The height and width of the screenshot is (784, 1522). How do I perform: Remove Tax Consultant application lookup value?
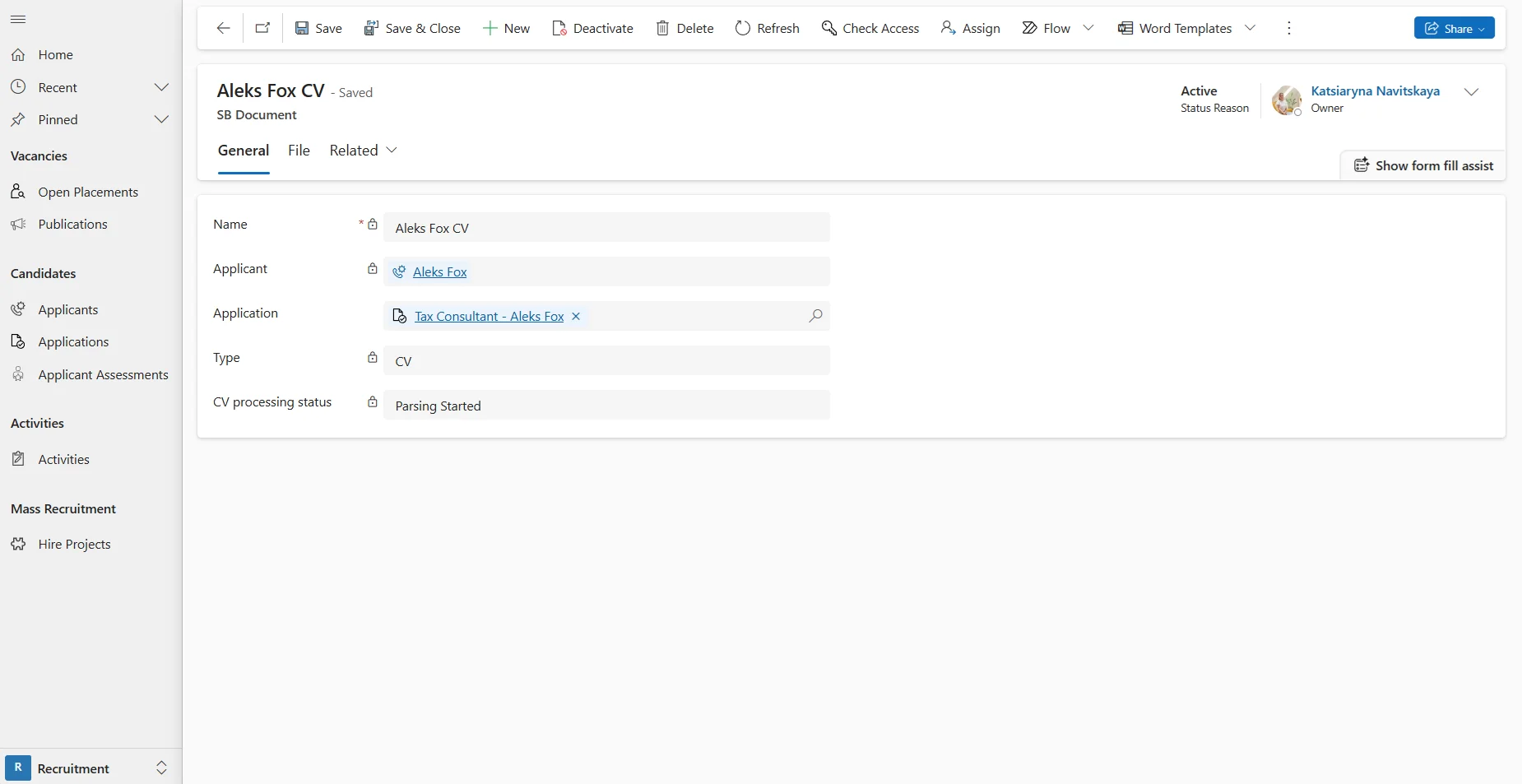pyautogui.click(x=576, y=317)
